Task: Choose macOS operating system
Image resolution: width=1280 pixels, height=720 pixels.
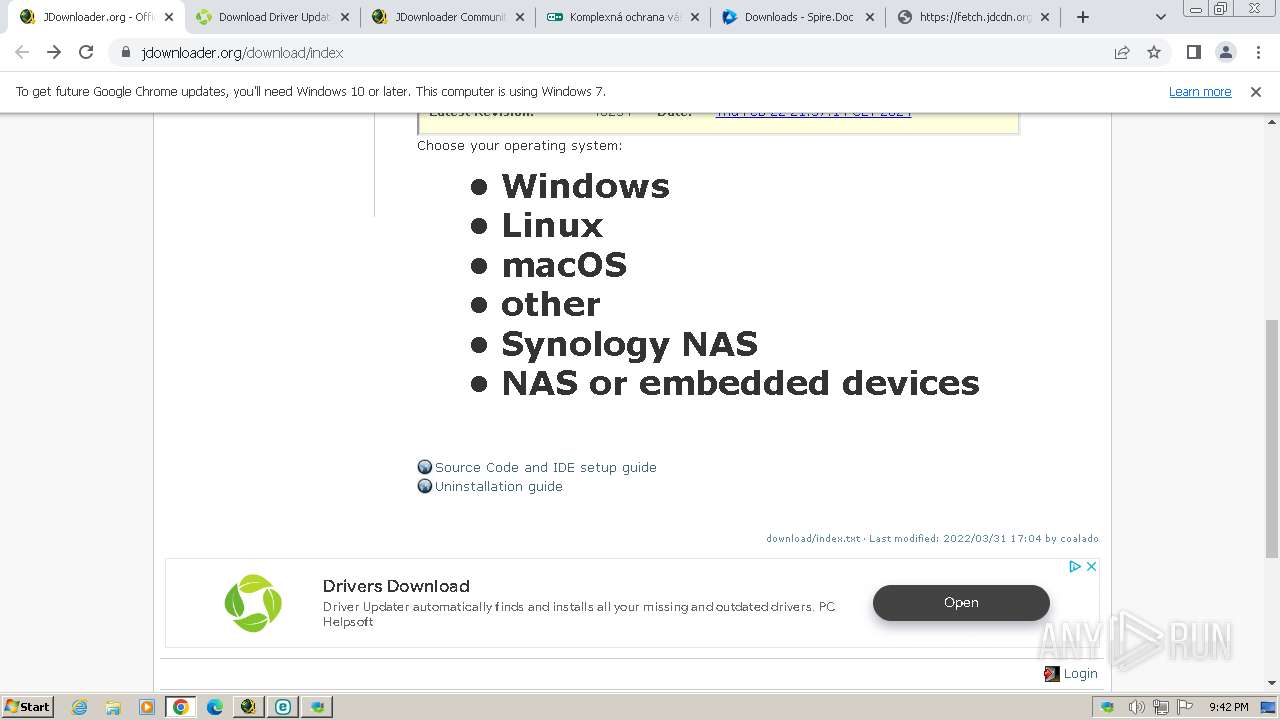Action: pyautogui.click(x=564, y=265)
